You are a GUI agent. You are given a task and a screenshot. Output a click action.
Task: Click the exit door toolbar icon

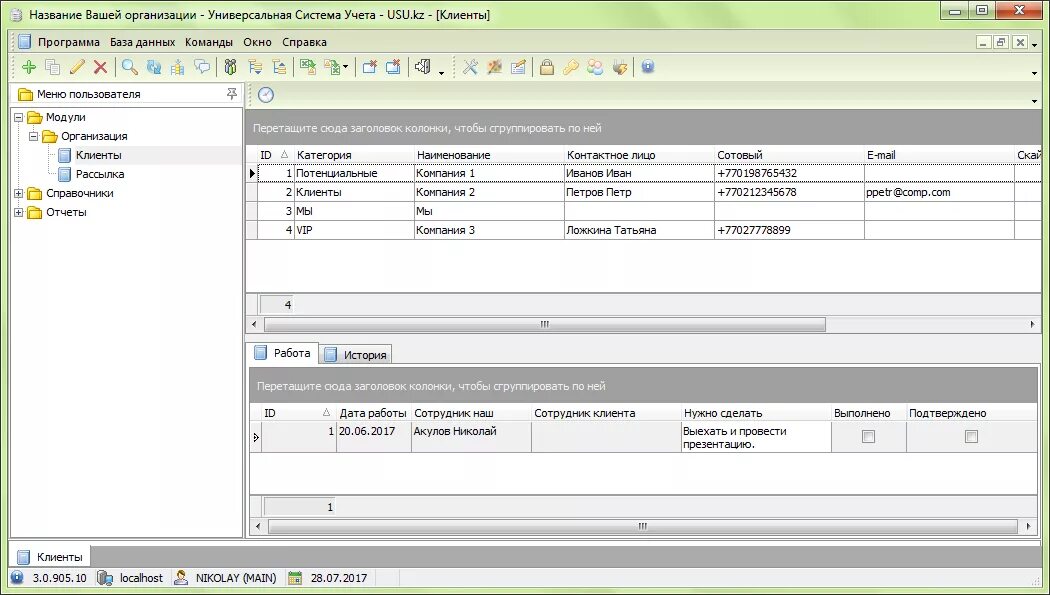[423, 67]
